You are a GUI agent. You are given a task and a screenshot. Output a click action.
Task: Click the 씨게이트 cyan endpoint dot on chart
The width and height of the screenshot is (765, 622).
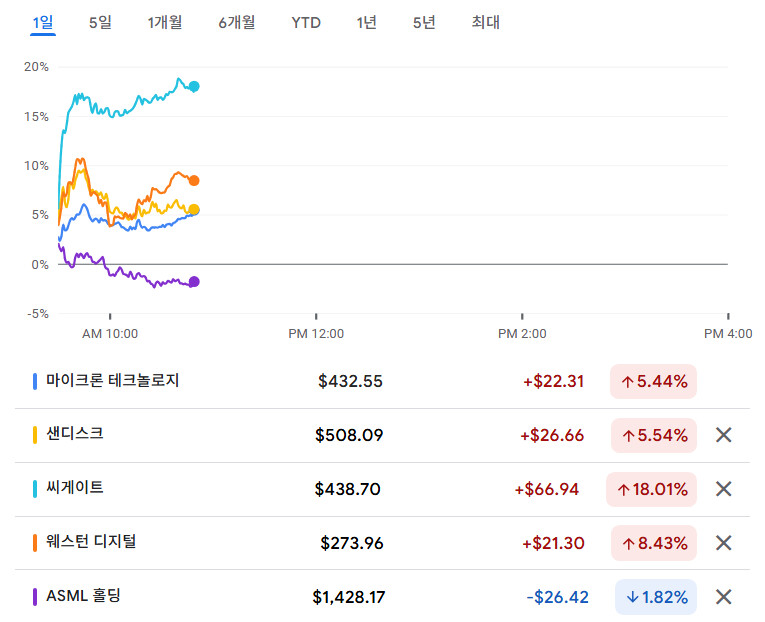pos(194,86)
